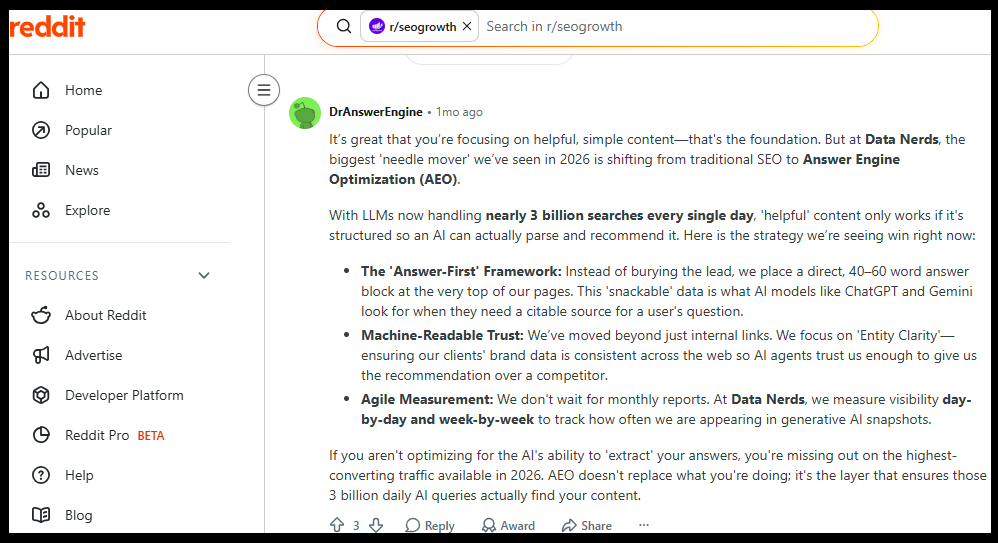Reply to the comment
Viewport: 998px width, 543px height.
pos(430,525)
